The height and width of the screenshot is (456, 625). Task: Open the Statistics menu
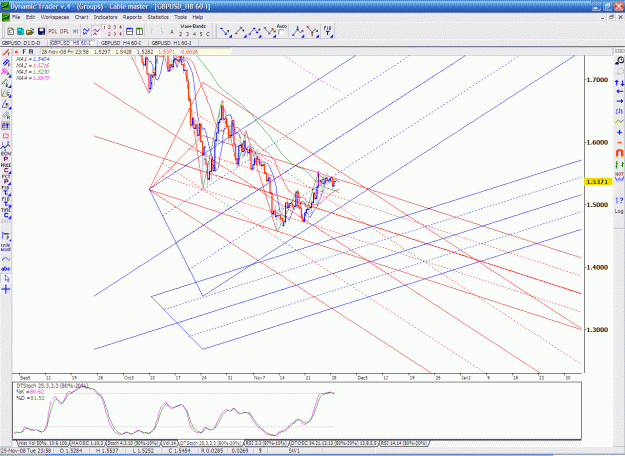pos(158,17)
